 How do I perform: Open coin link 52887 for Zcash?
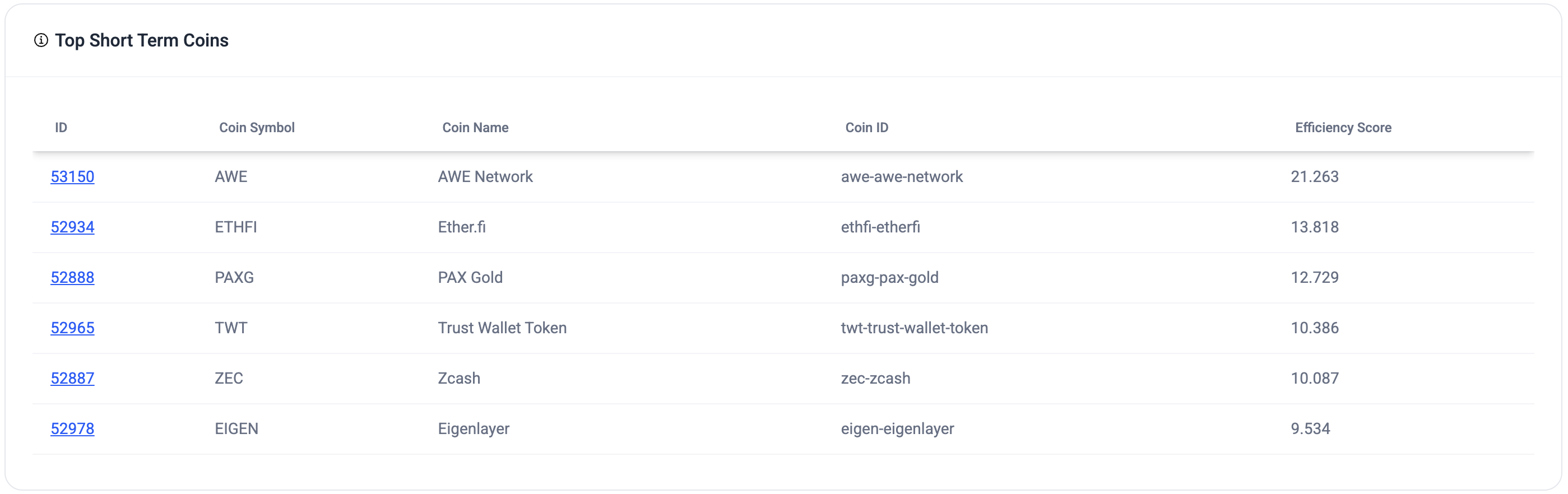tap(72, 378)
